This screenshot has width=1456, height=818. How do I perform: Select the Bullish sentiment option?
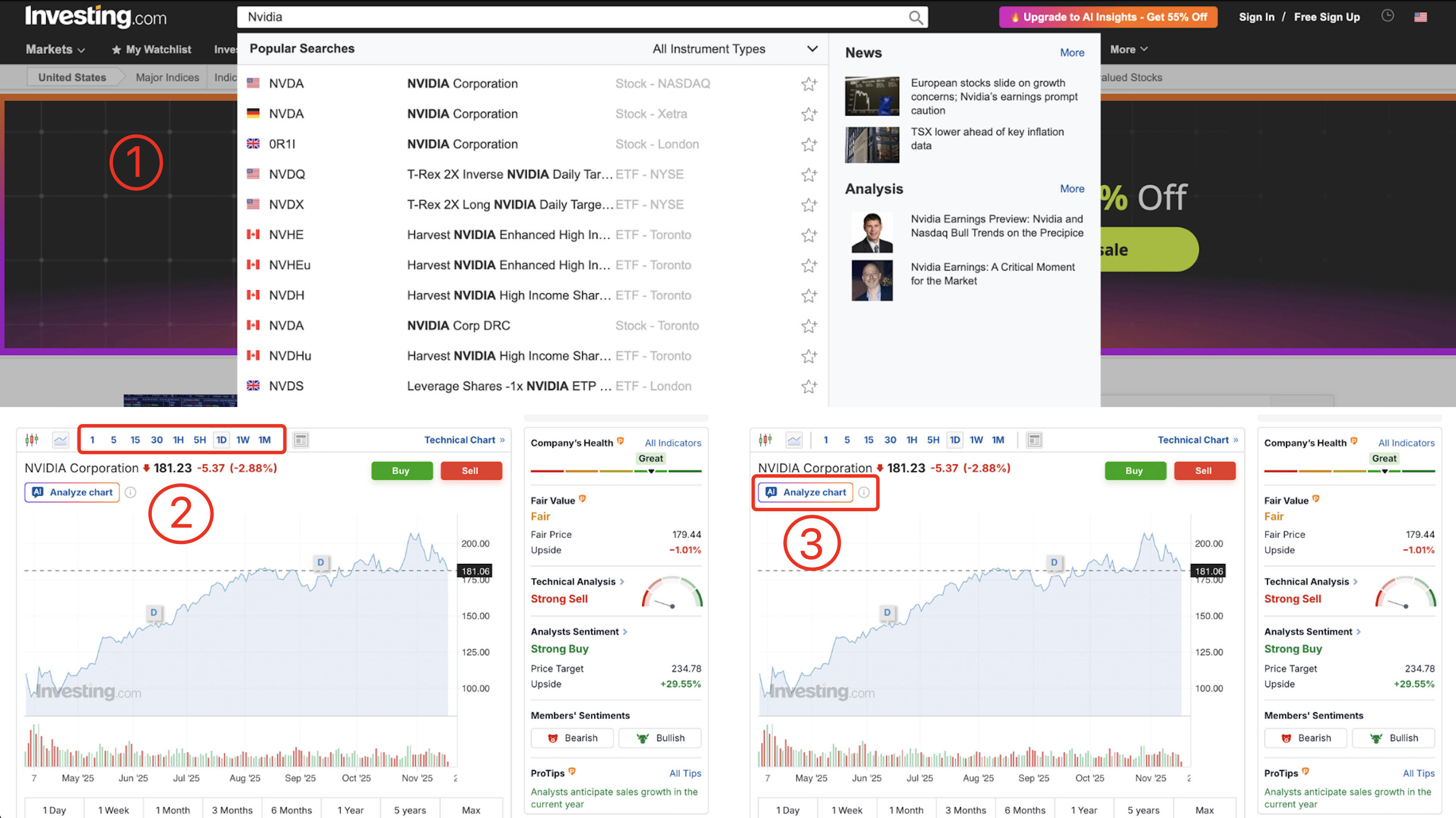tap(659, 738)
